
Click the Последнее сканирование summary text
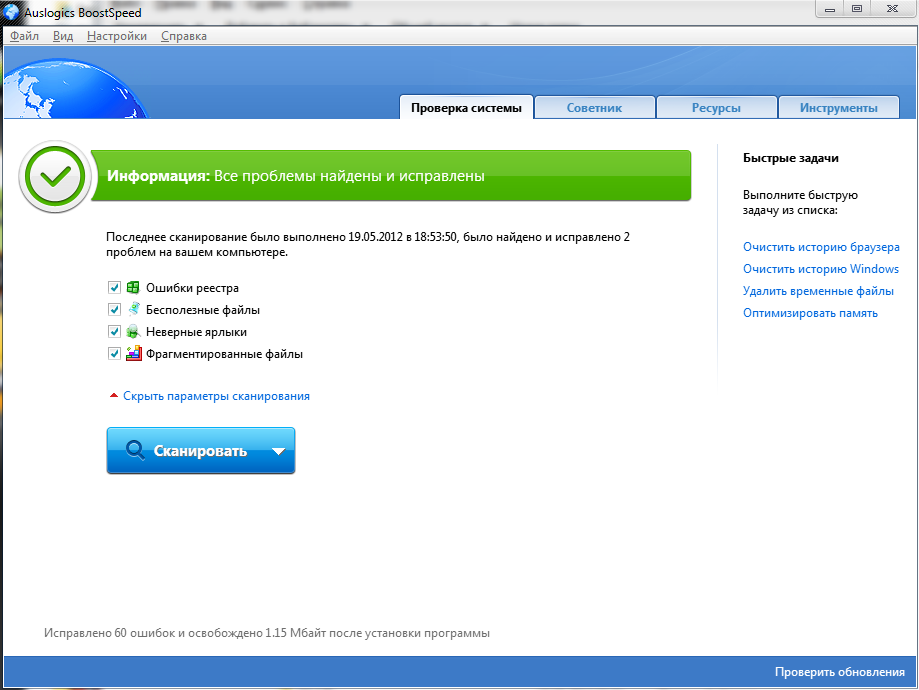point(368,244)
